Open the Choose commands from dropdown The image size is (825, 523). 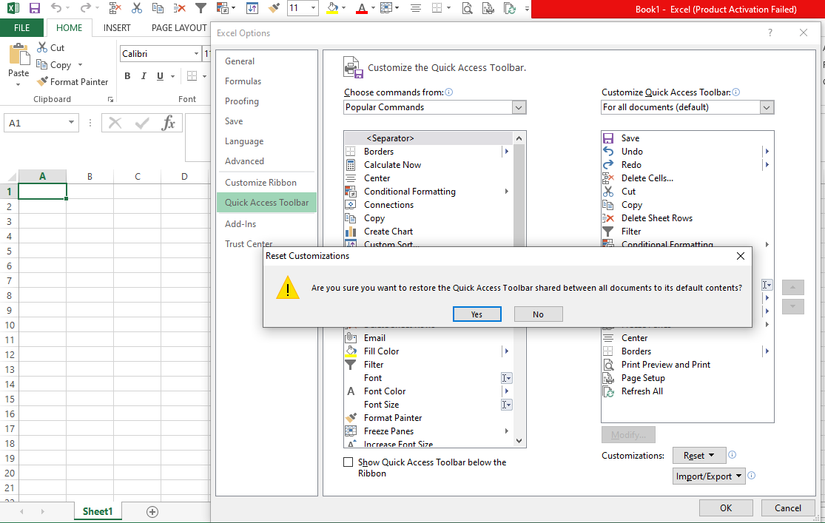(434, 107)
